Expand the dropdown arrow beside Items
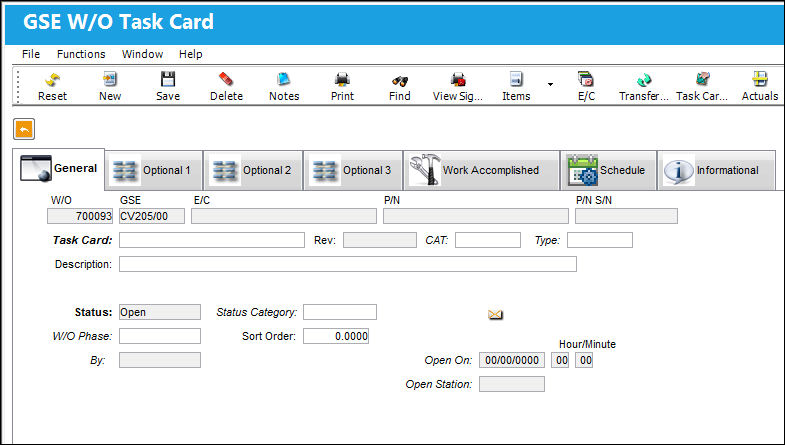Screen dimensions: 785x445 point(550,84)
